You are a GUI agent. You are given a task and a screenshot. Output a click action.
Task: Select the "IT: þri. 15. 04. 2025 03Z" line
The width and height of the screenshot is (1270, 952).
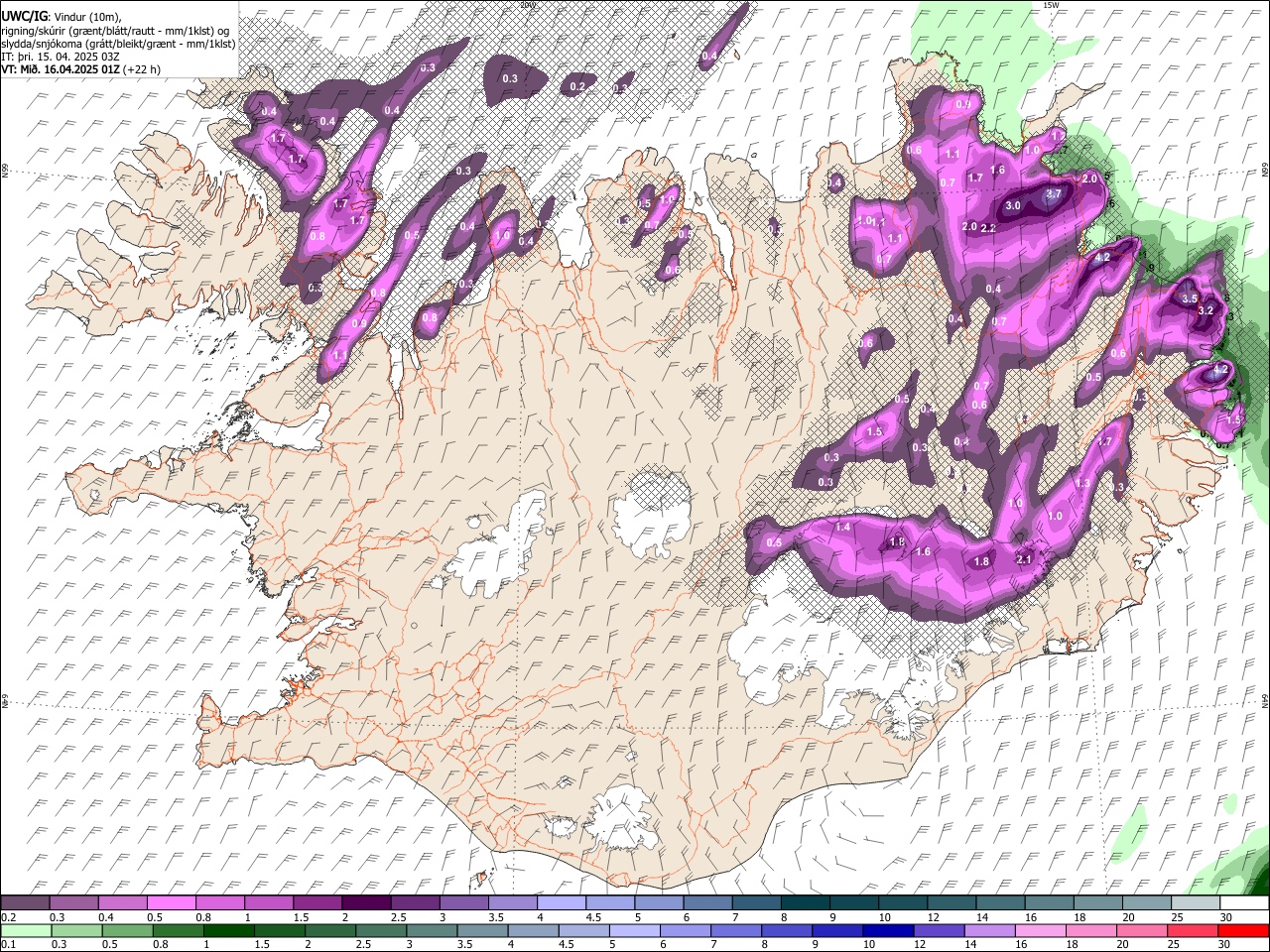[60, 57]
